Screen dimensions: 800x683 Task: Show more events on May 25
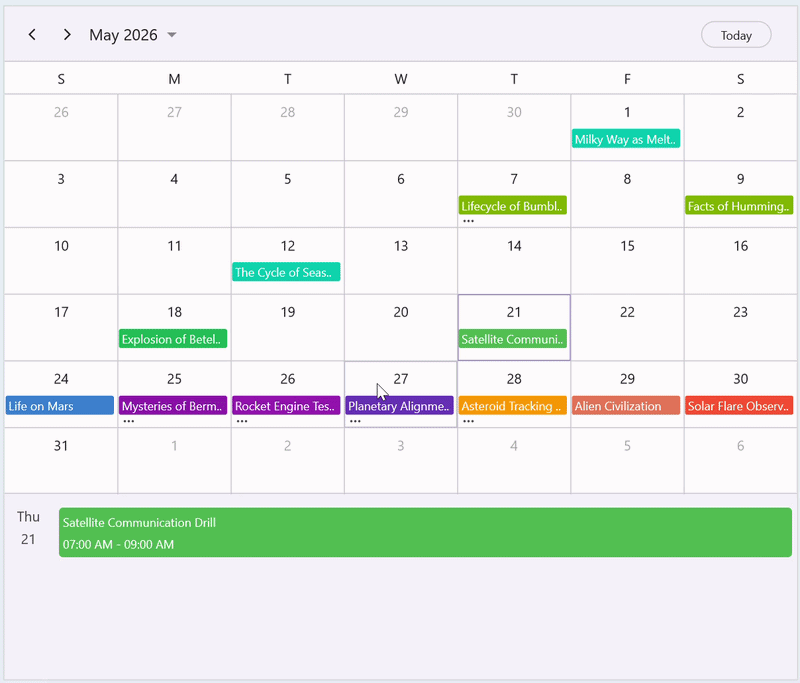coord(129,421)
